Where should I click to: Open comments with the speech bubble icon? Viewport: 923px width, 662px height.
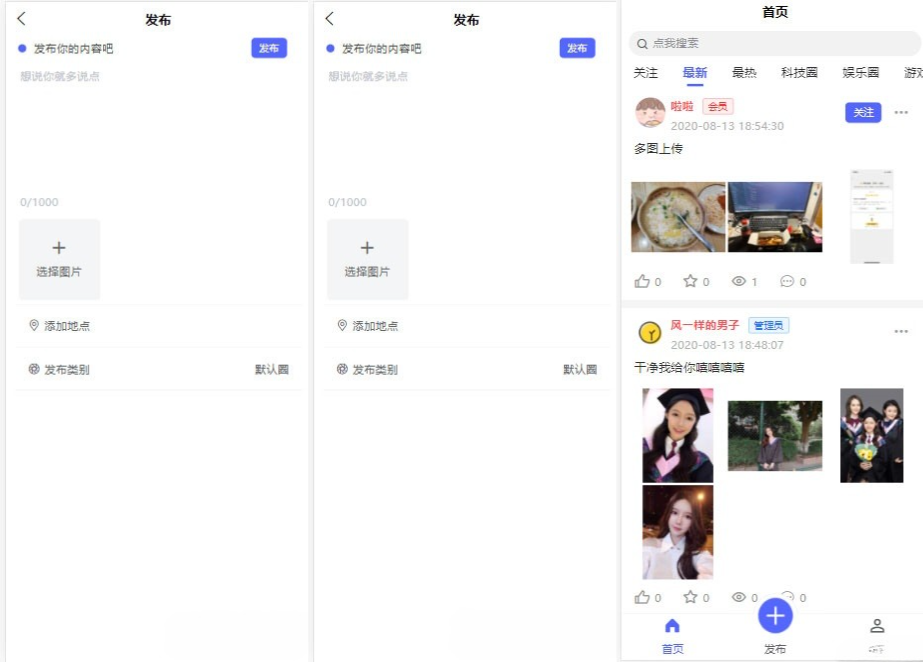coord(787,281)
